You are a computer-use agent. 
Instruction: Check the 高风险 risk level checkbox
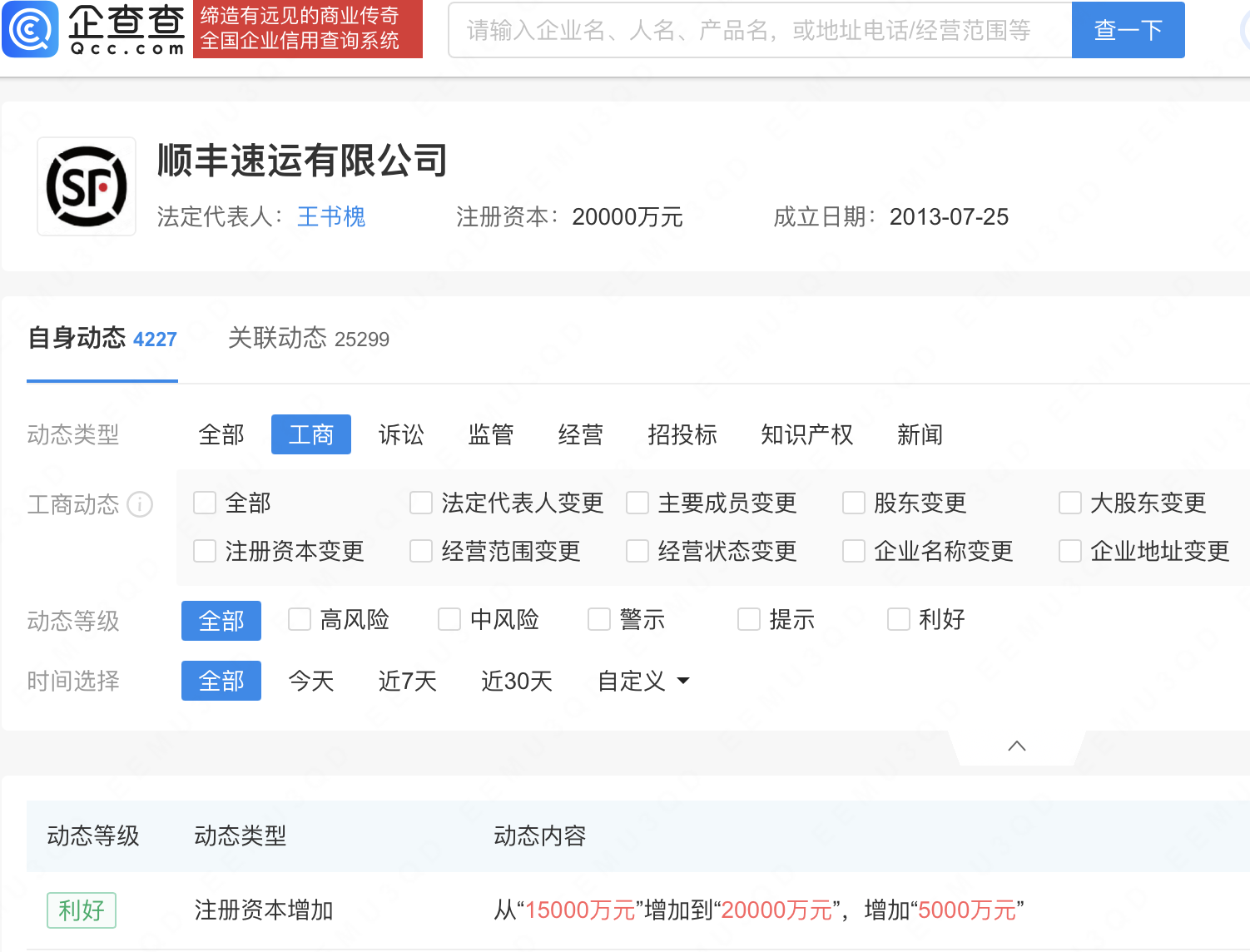[x=299, y=619]
